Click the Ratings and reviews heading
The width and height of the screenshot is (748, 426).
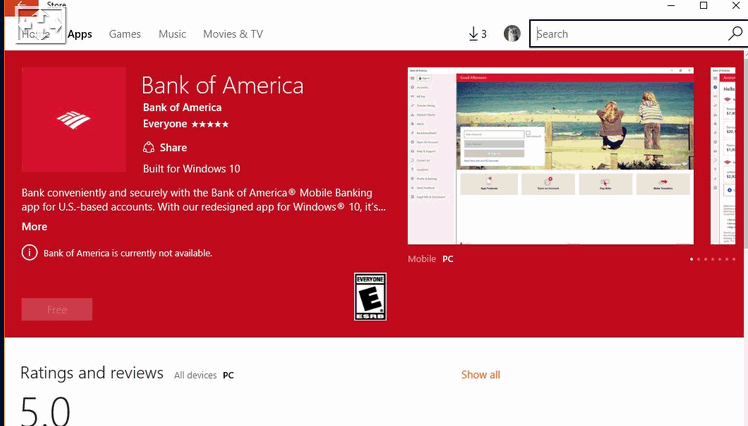tap(92, 373)
